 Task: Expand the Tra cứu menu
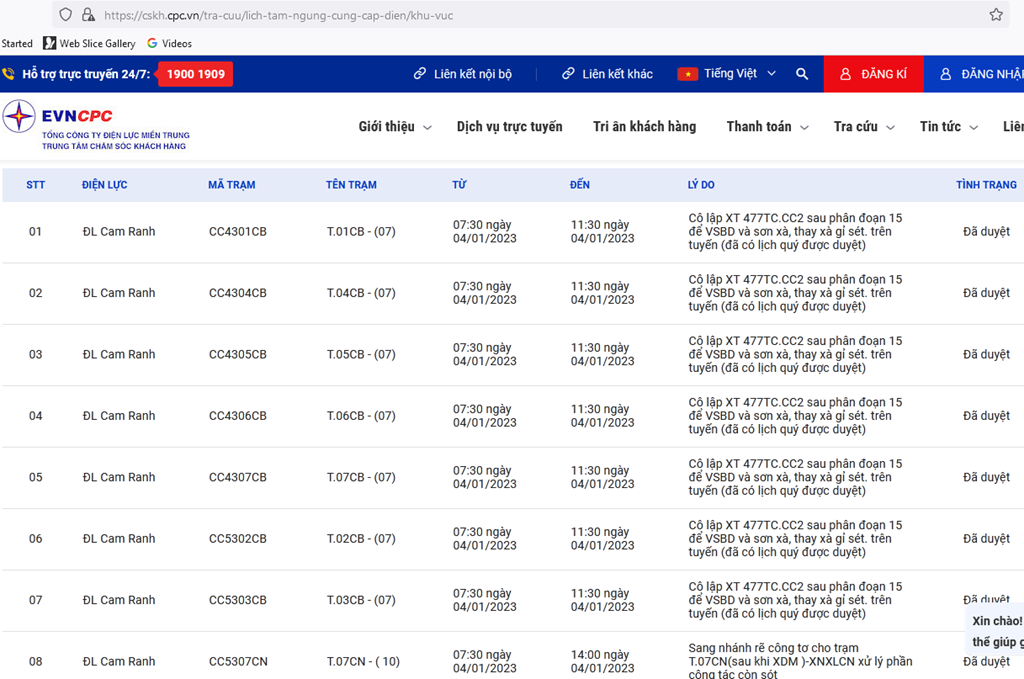(864, 127)
